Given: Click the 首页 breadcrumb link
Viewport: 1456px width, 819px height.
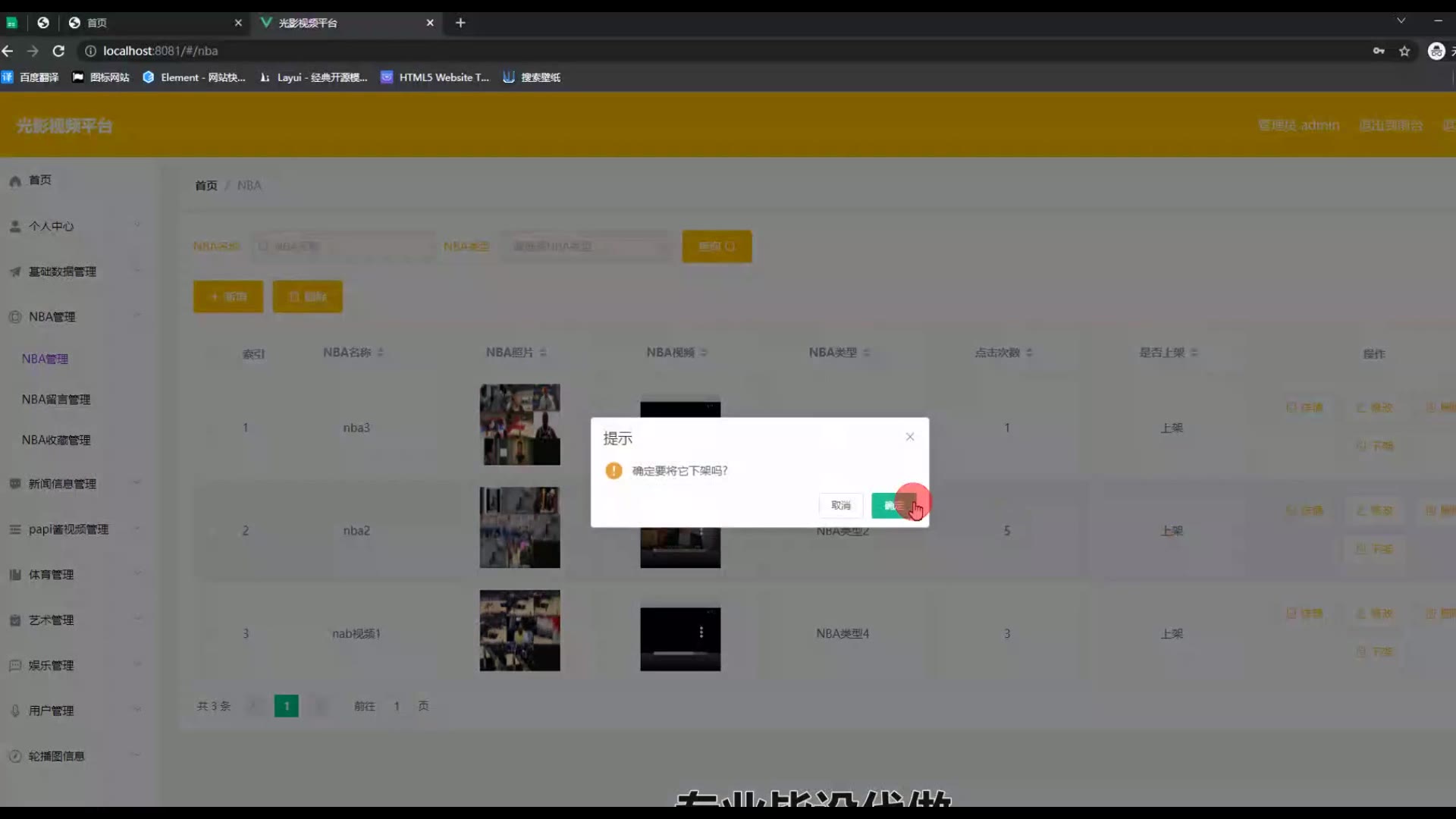Looking at the screenshot, I should click(206, 186).
